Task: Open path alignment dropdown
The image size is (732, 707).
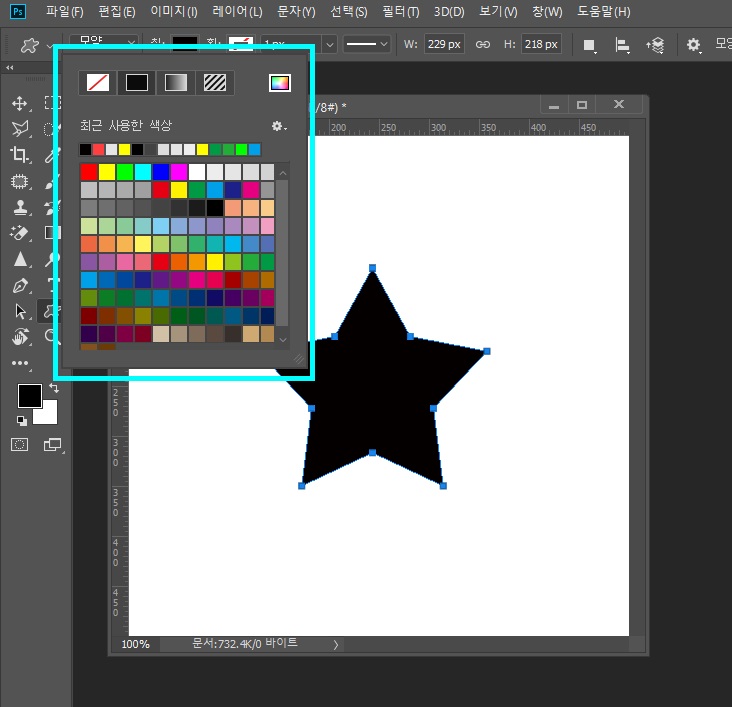Action: pos(622,45)
